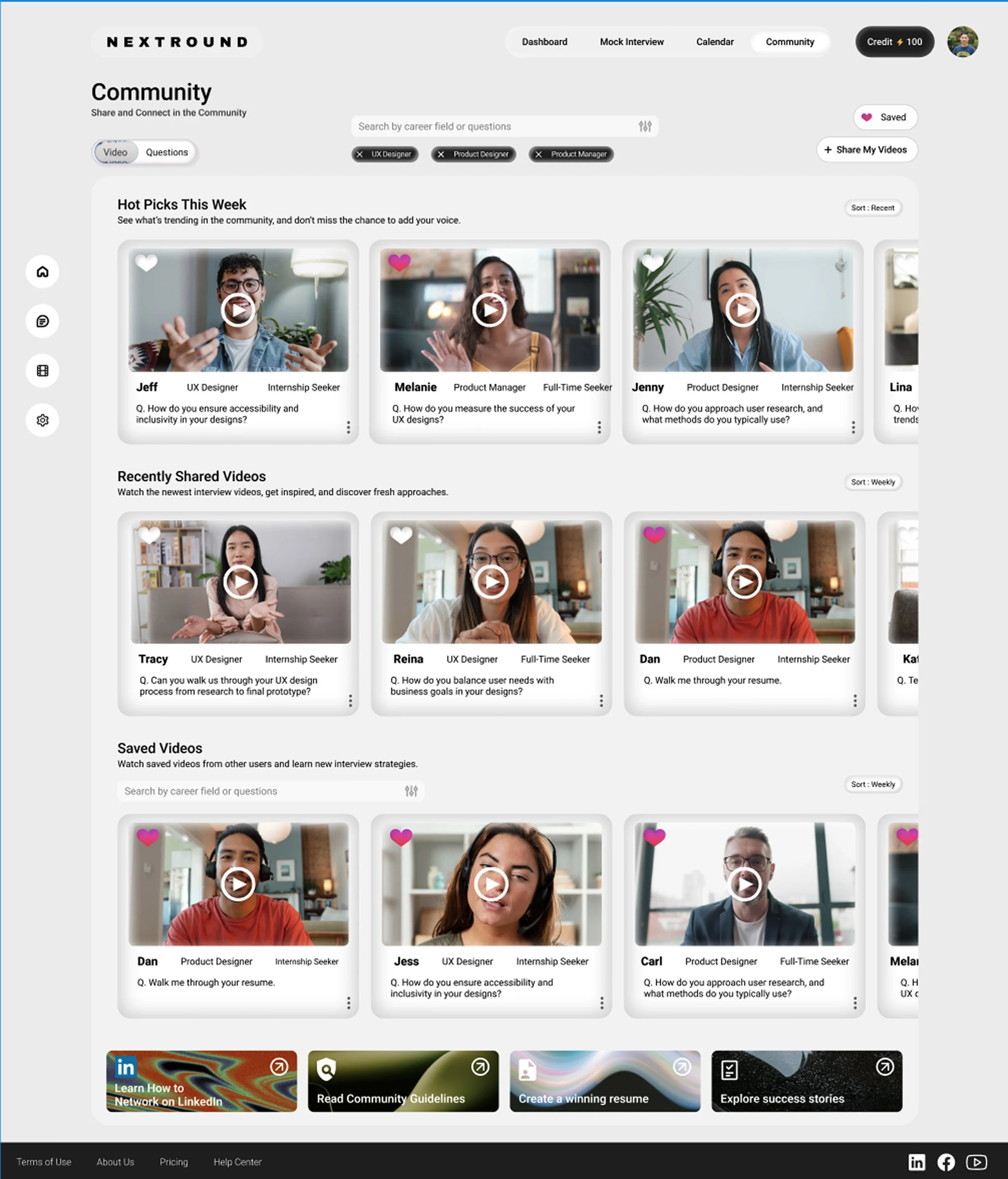Open Sort: Weekly dropdown for Saved Videos
The width and height of the screenshot is (1008, 1179).
(872, 785)
